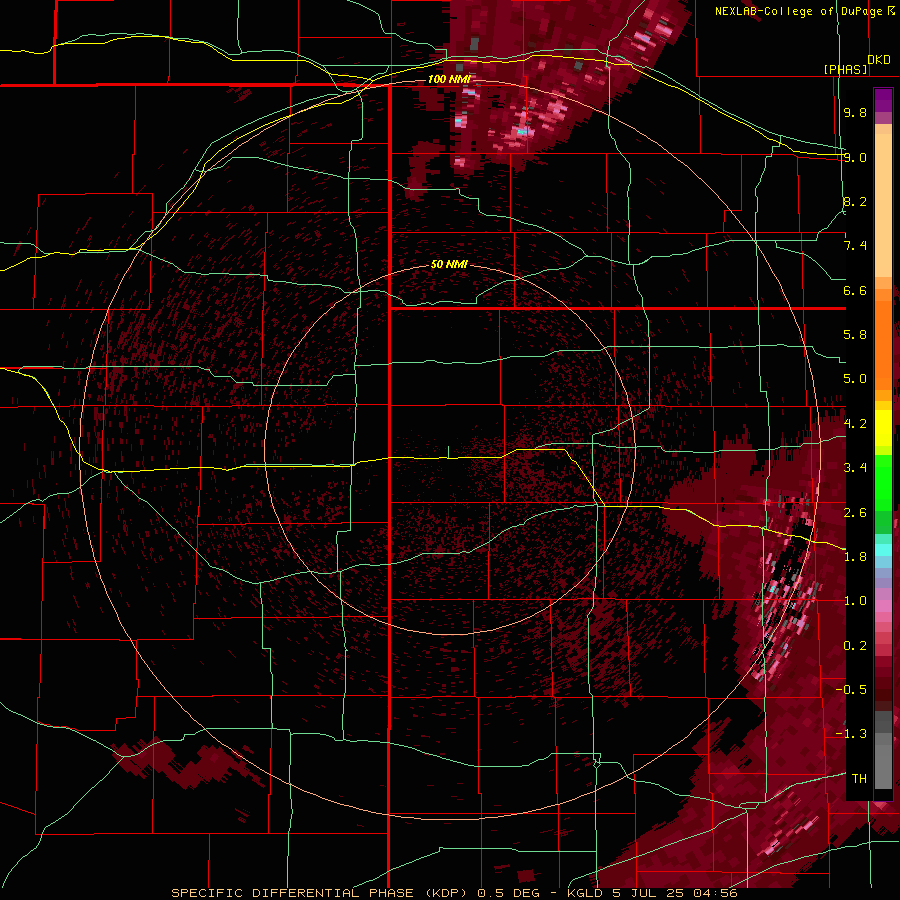
Task: Click the 2.6 scale value
Action: point(855,513)
